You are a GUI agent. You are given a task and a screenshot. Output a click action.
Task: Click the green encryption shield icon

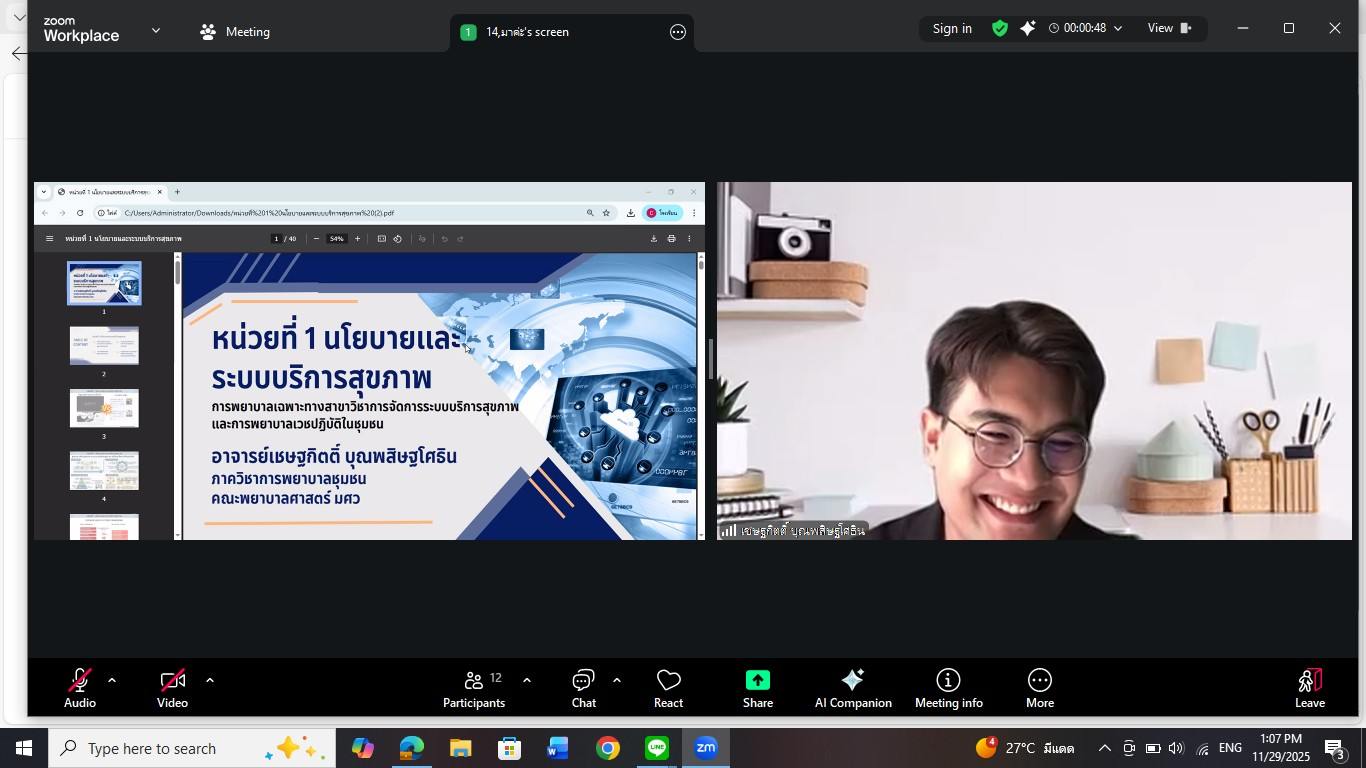pos(999,28)
